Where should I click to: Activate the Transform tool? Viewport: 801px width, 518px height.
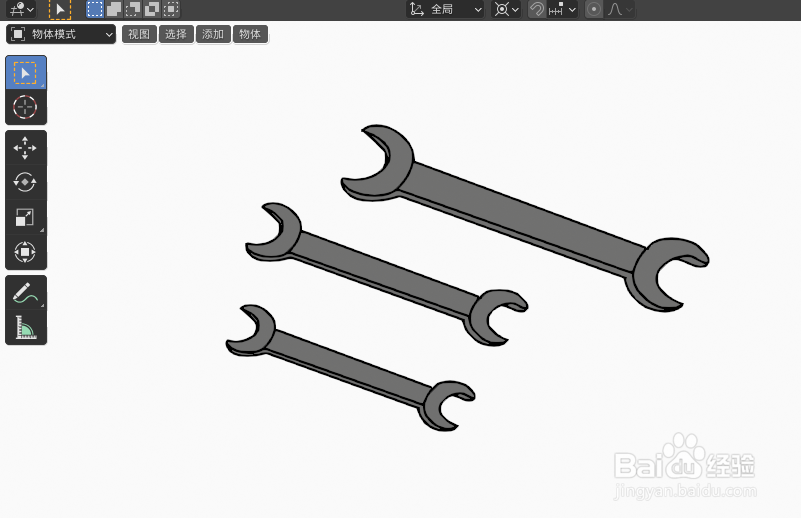(x=26, y=252)
